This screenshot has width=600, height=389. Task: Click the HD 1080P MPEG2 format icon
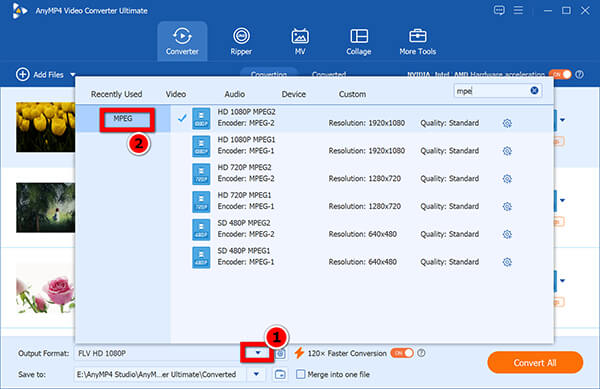click(201, 118)
